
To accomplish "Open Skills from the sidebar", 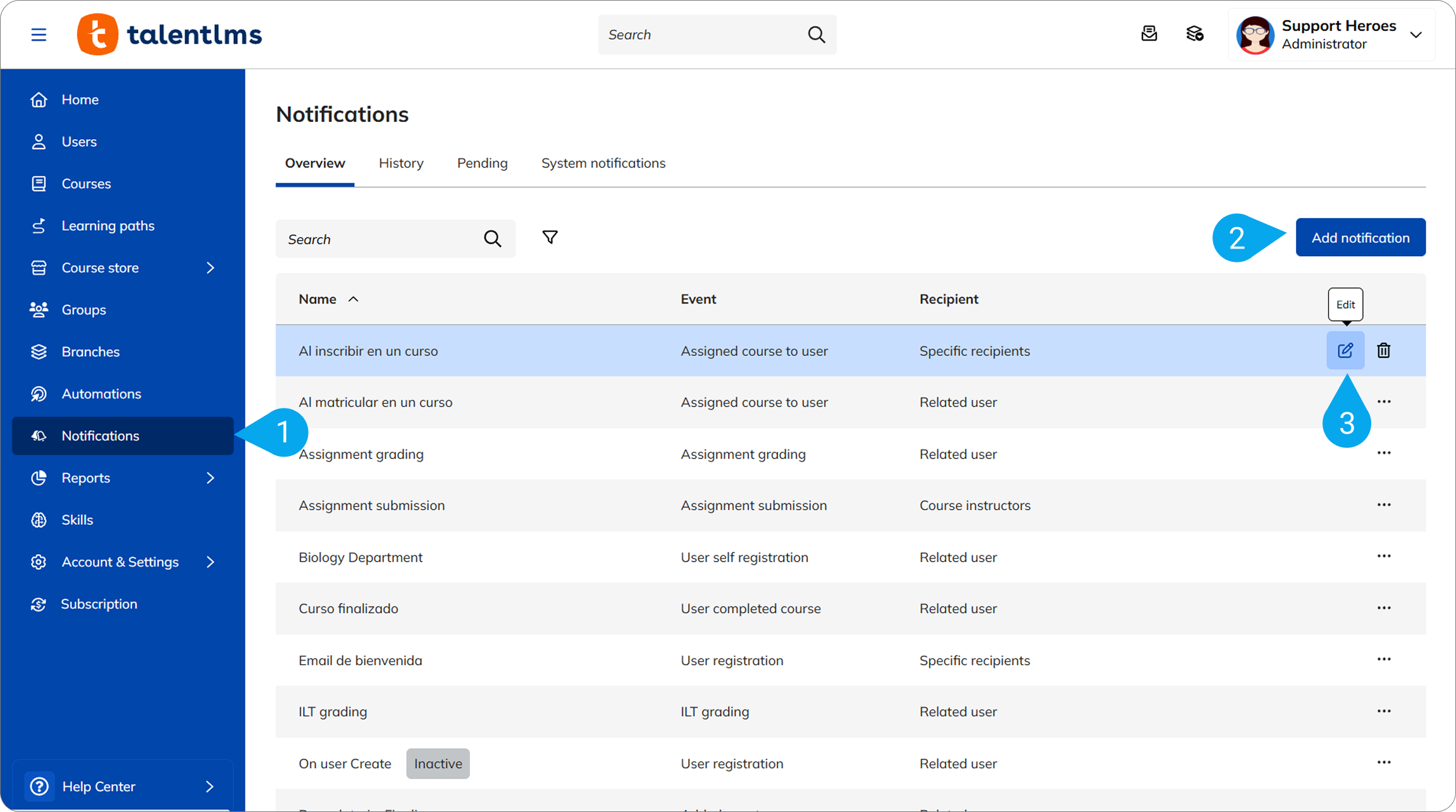I will pyautogui.click(x=77, y=520).
